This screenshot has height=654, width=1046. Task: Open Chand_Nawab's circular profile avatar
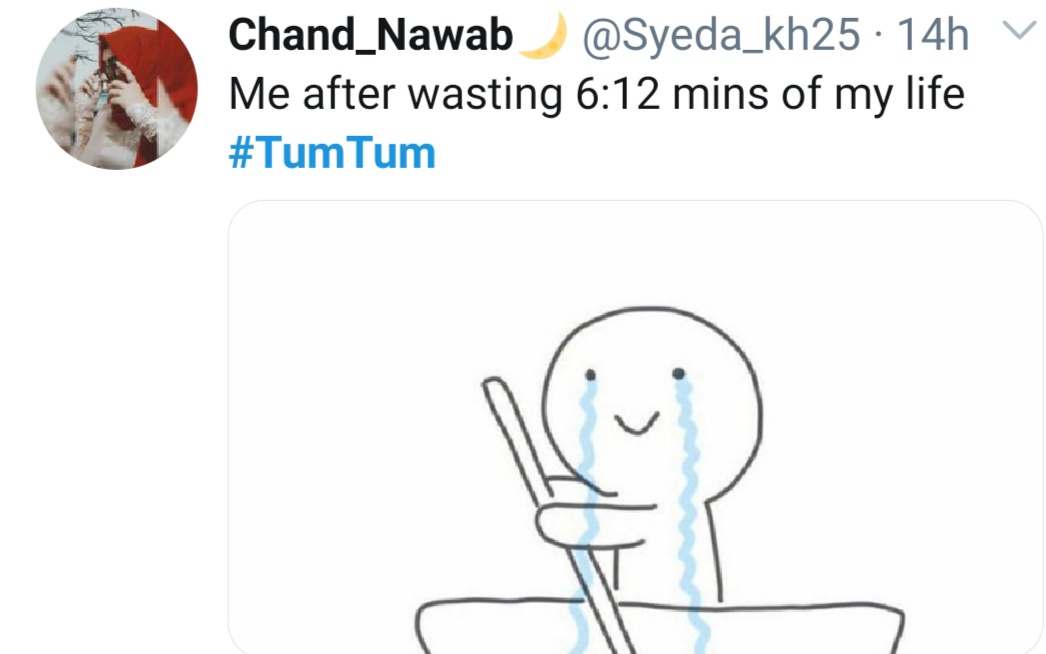click(117, 89)
